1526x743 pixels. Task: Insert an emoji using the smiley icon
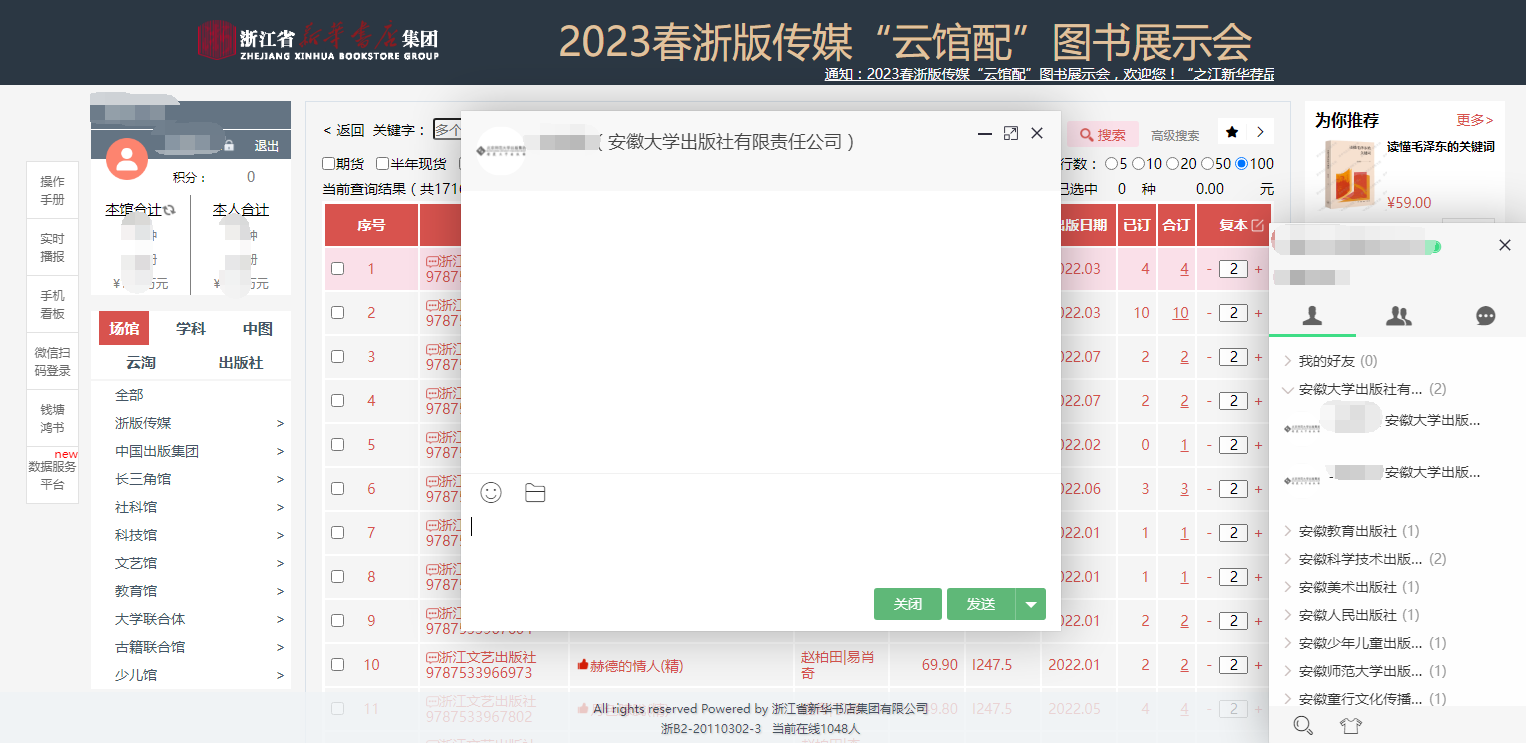click(x=491, y=492)
